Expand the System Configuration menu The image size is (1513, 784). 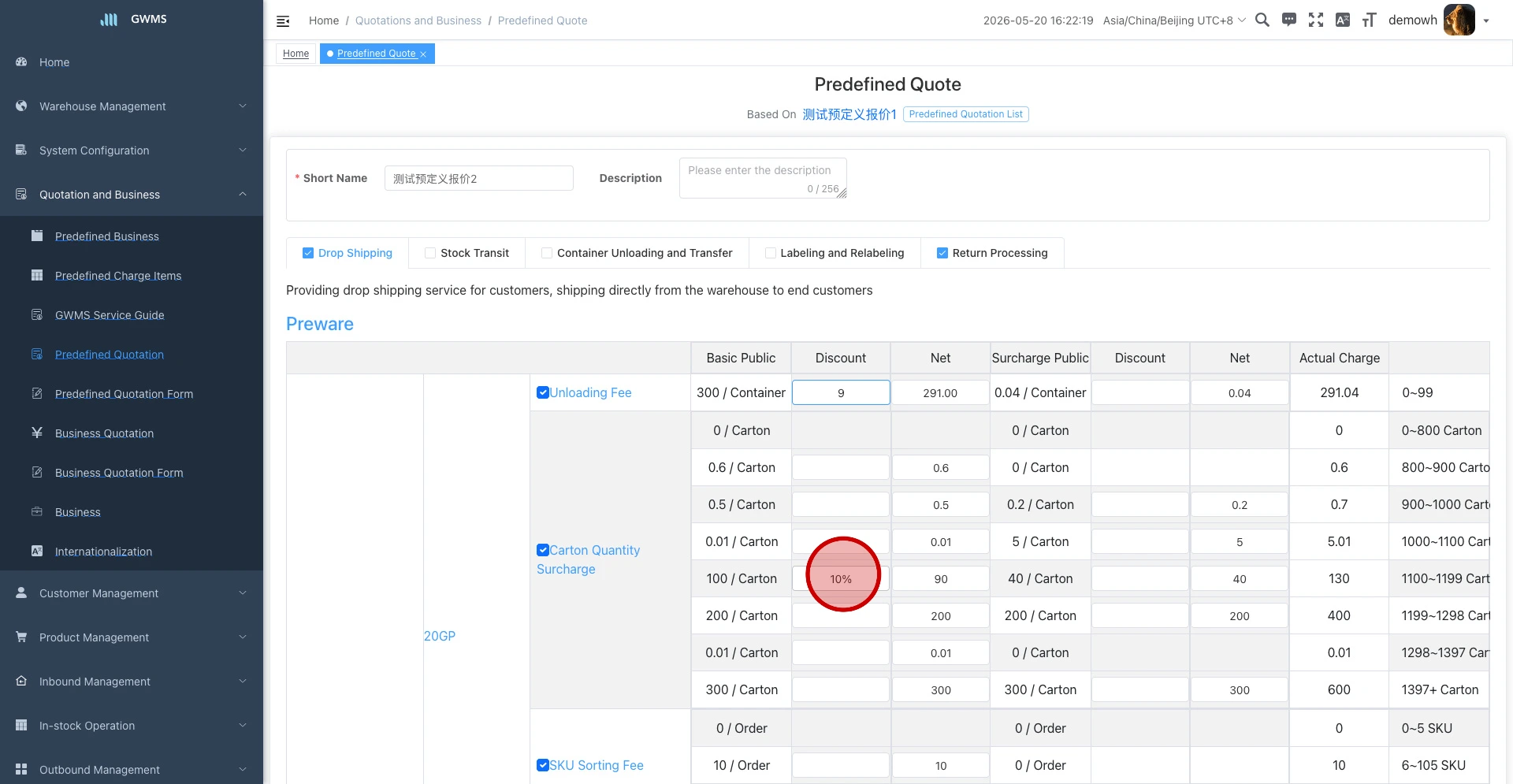pyautogui.click(x=243, y=150)
